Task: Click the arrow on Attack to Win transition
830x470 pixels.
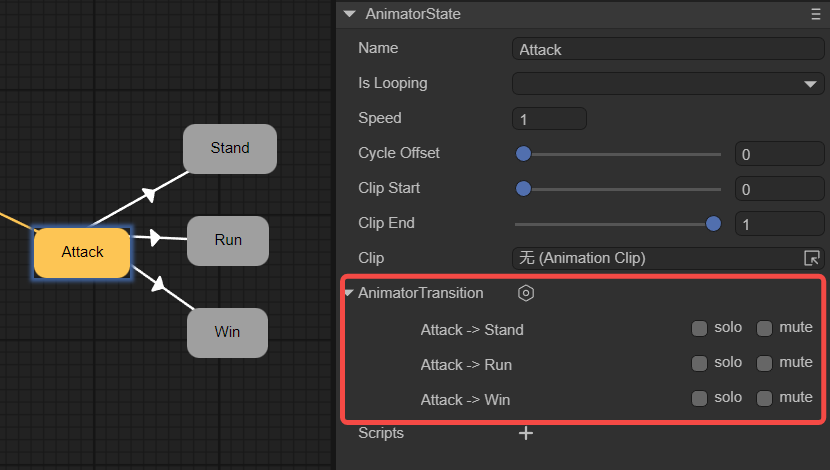Action: (x=157, y=285)
